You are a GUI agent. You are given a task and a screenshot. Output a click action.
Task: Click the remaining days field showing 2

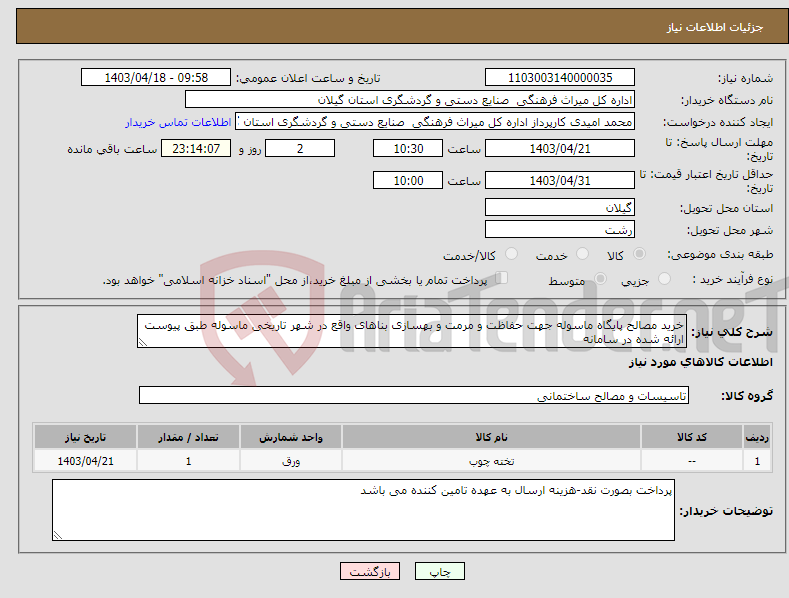click(300, 148)
